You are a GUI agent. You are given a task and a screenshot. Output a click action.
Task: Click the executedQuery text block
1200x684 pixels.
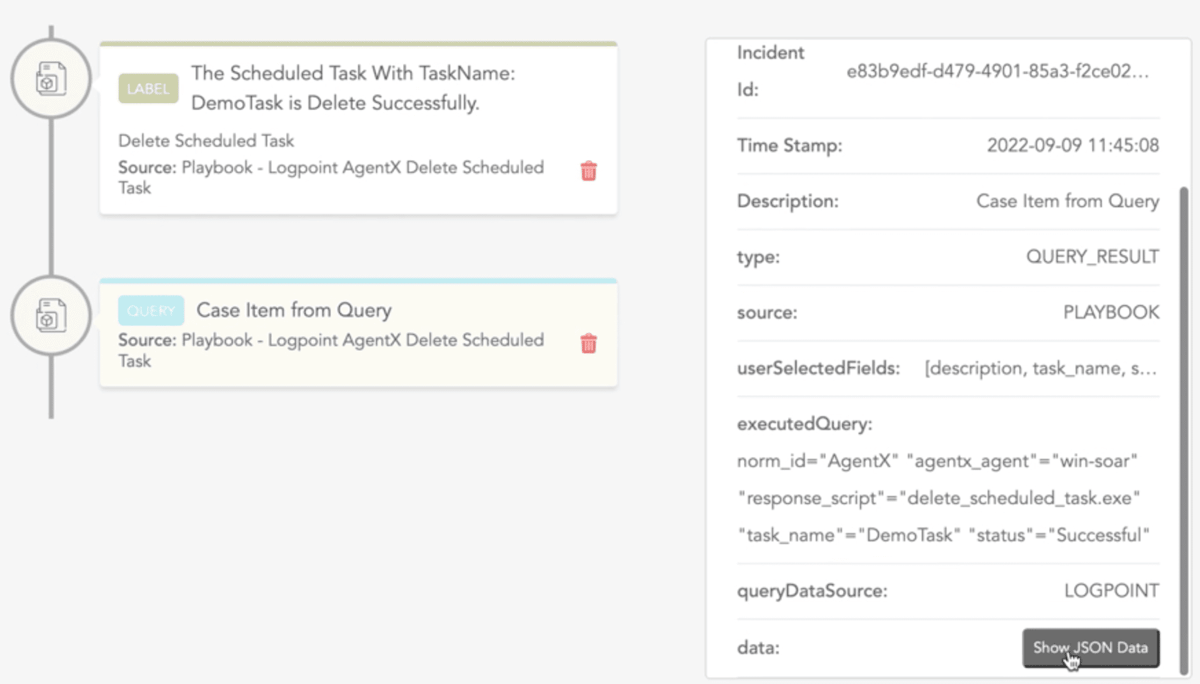[938, 498]
